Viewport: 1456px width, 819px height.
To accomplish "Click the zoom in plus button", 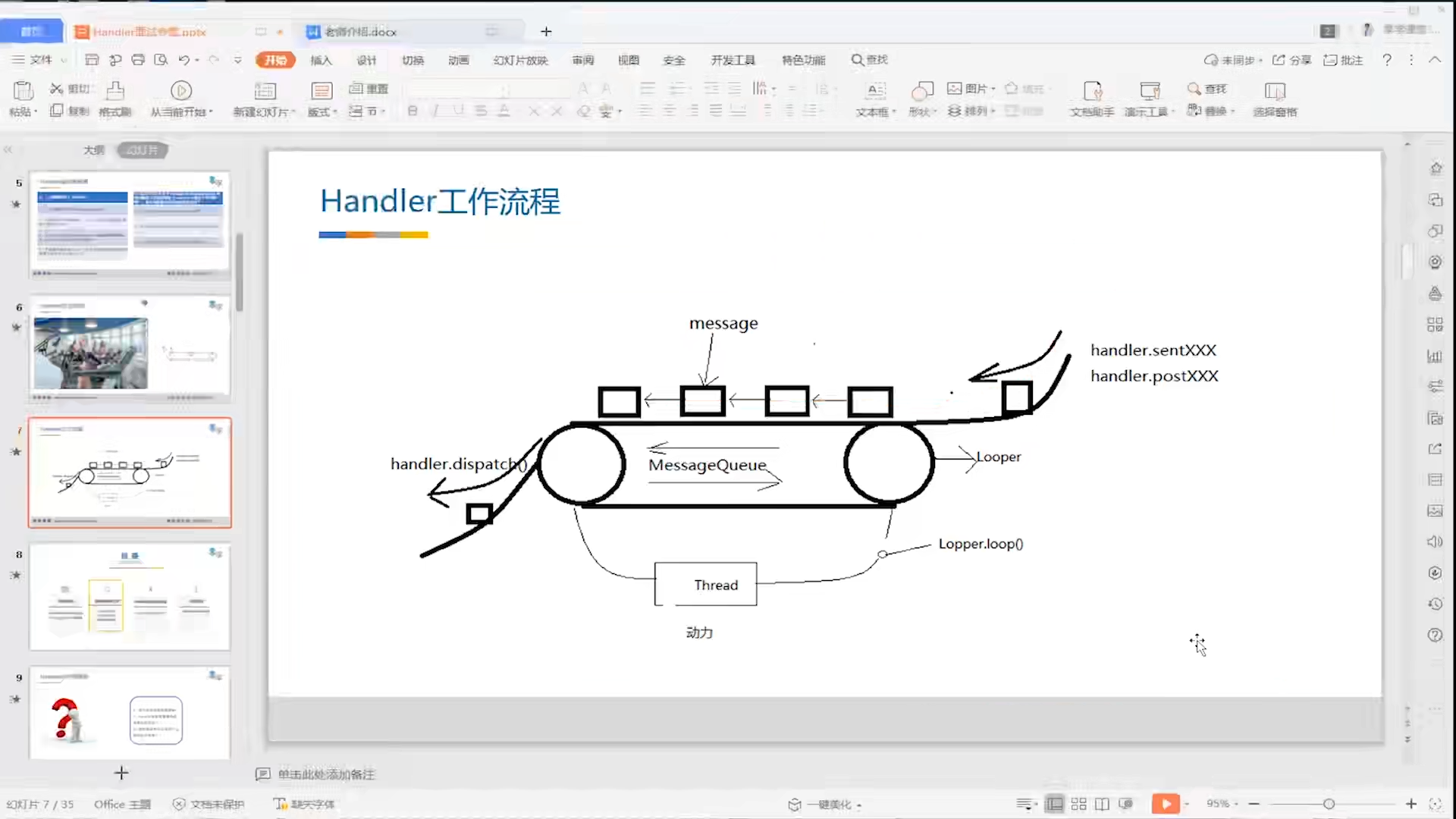I will click(1411, 804).
